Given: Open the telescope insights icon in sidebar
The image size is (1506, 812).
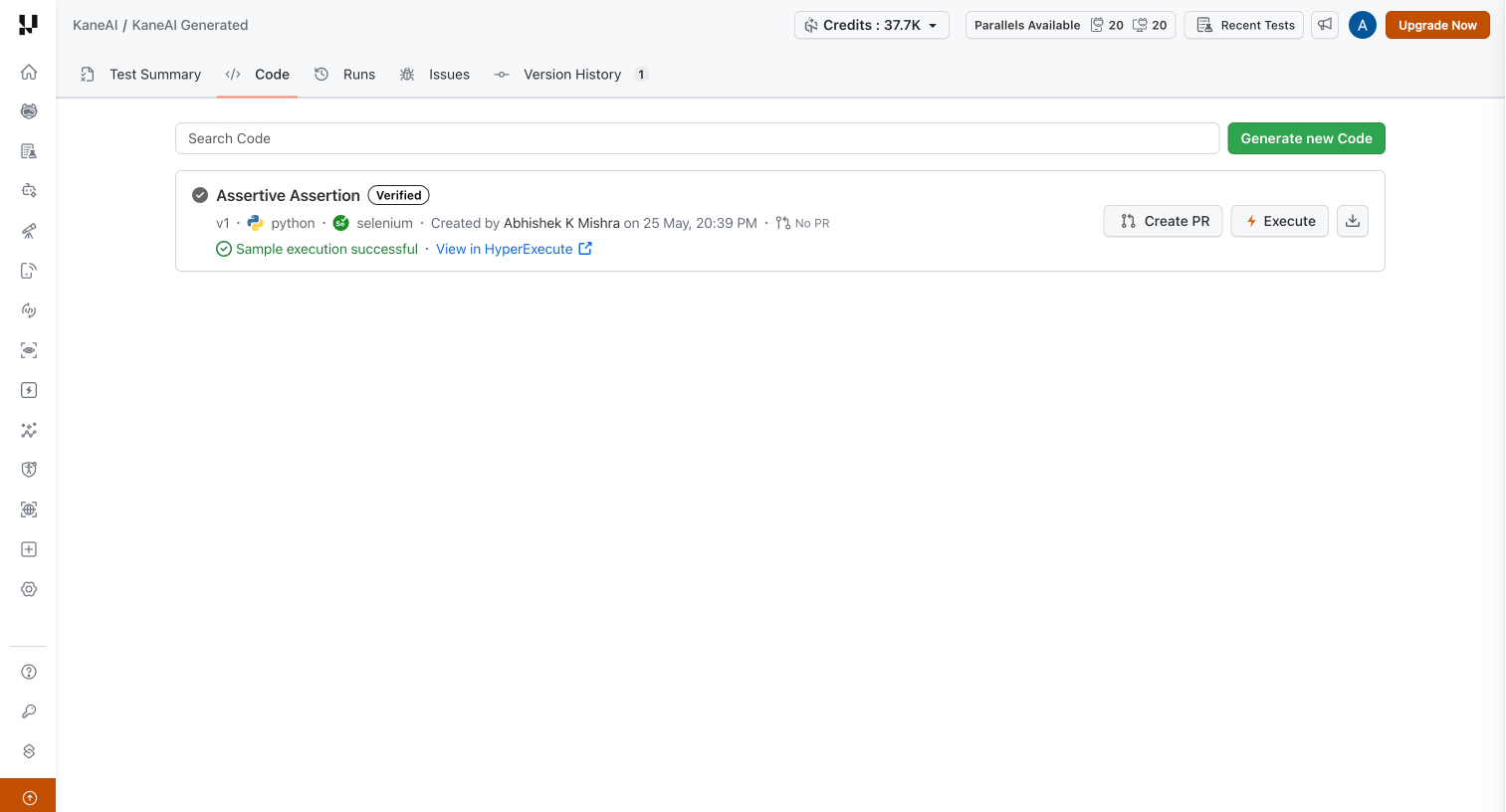Looking at the screenshot, I should [29, 231].
